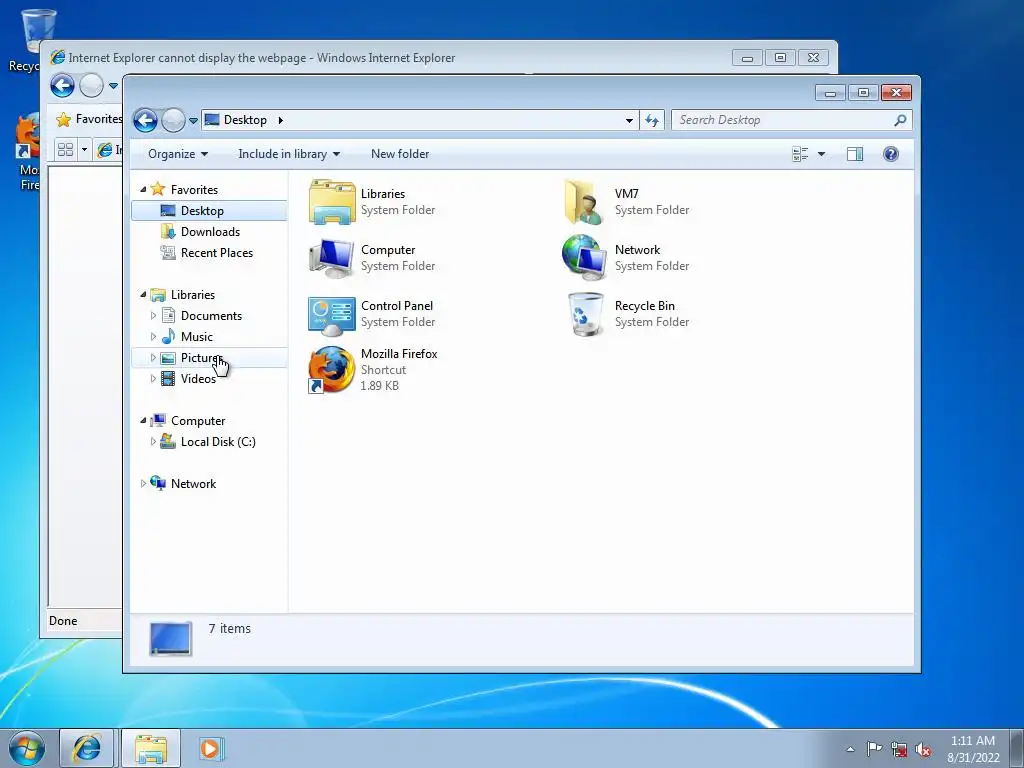
Task: Click Quick Tabs icon in Internet Explorer
Action: [65, 150]
